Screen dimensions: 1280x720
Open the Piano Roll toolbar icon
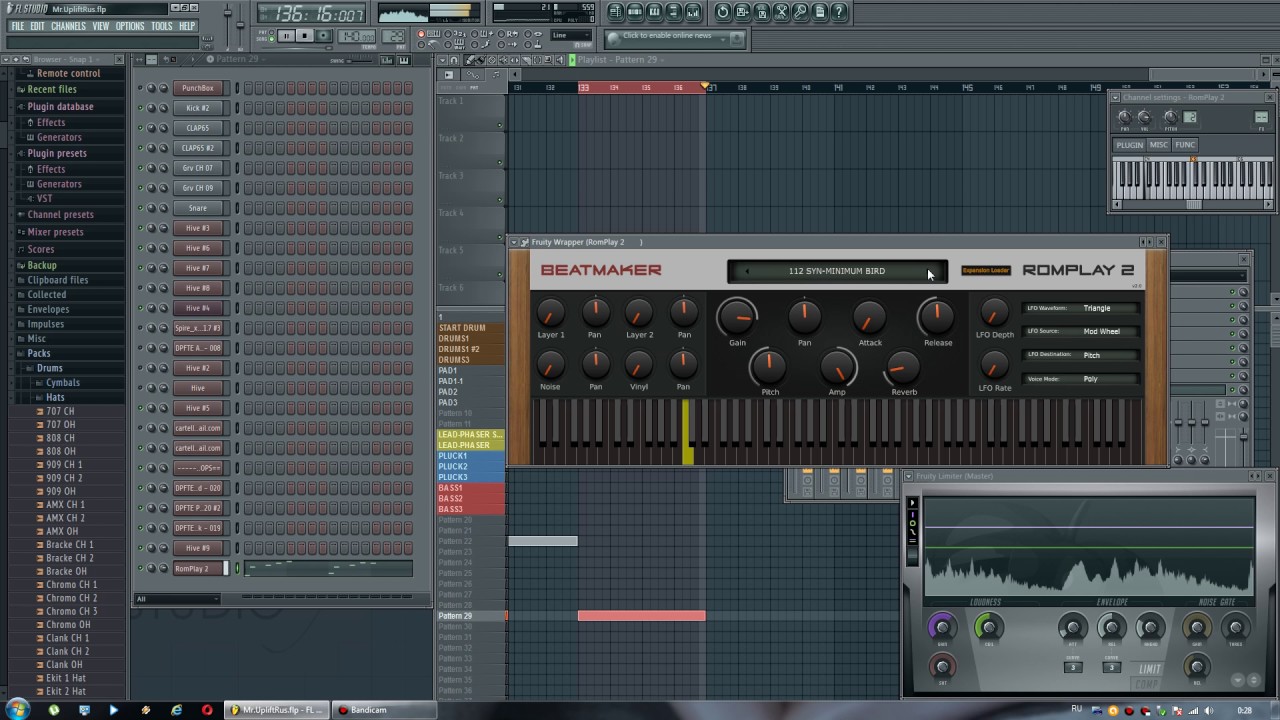pos(654,12)
